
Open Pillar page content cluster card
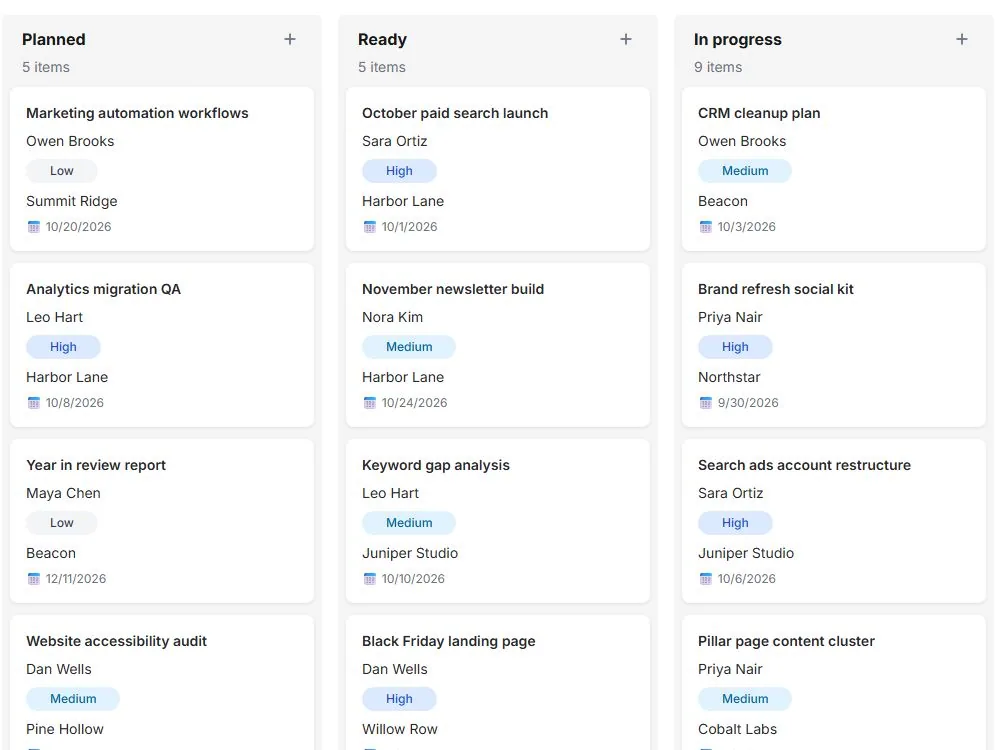[834, 683]
